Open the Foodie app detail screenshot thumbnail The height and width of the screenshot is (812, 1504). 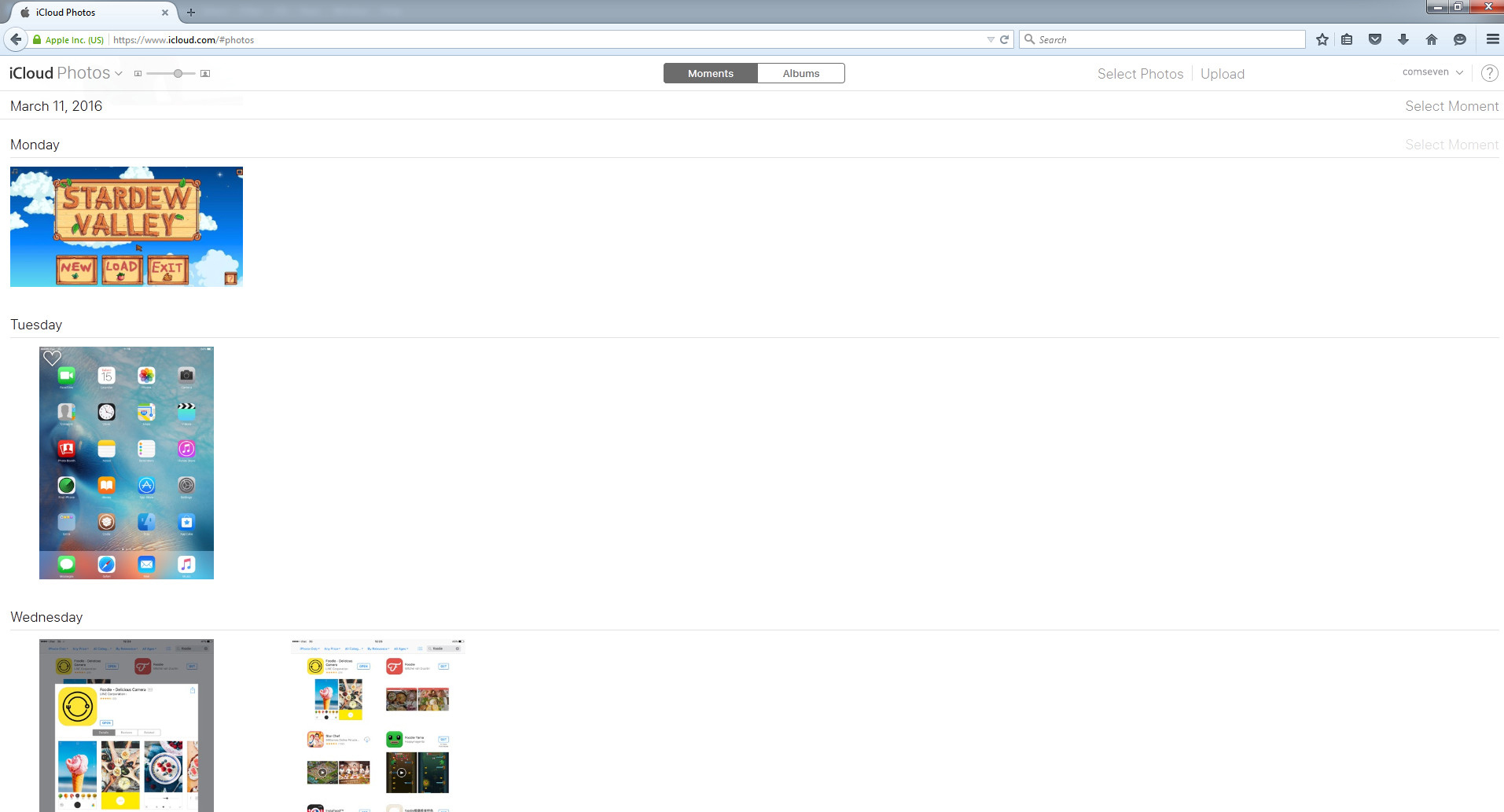pyautogui.click(x=127, y=726)
